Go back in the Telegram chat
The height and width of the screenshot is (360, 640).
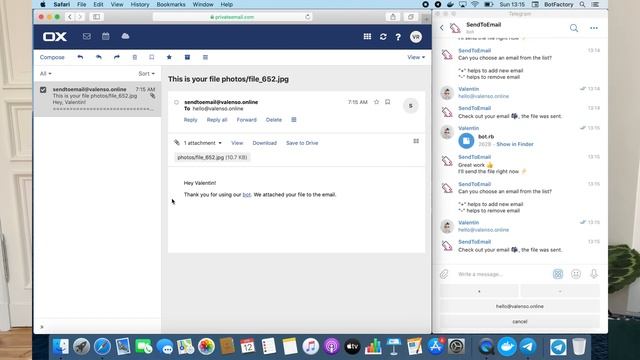442,28
